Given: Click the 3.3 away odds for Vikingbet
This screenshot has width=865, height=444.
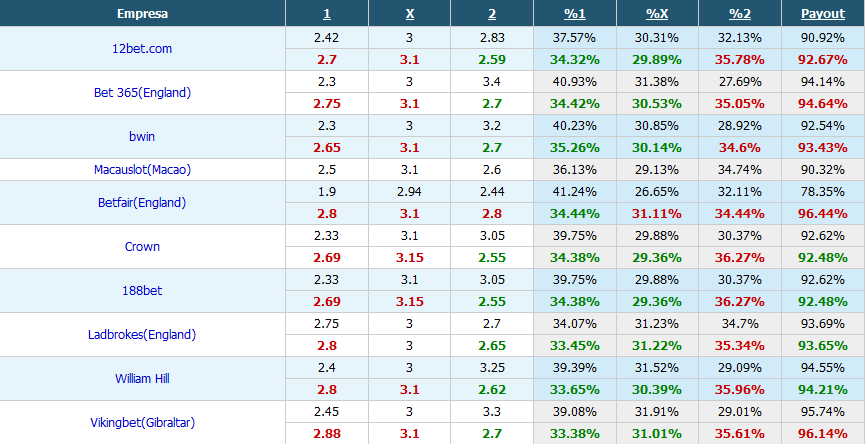Looking at the screenshot, I should [492, 412].
